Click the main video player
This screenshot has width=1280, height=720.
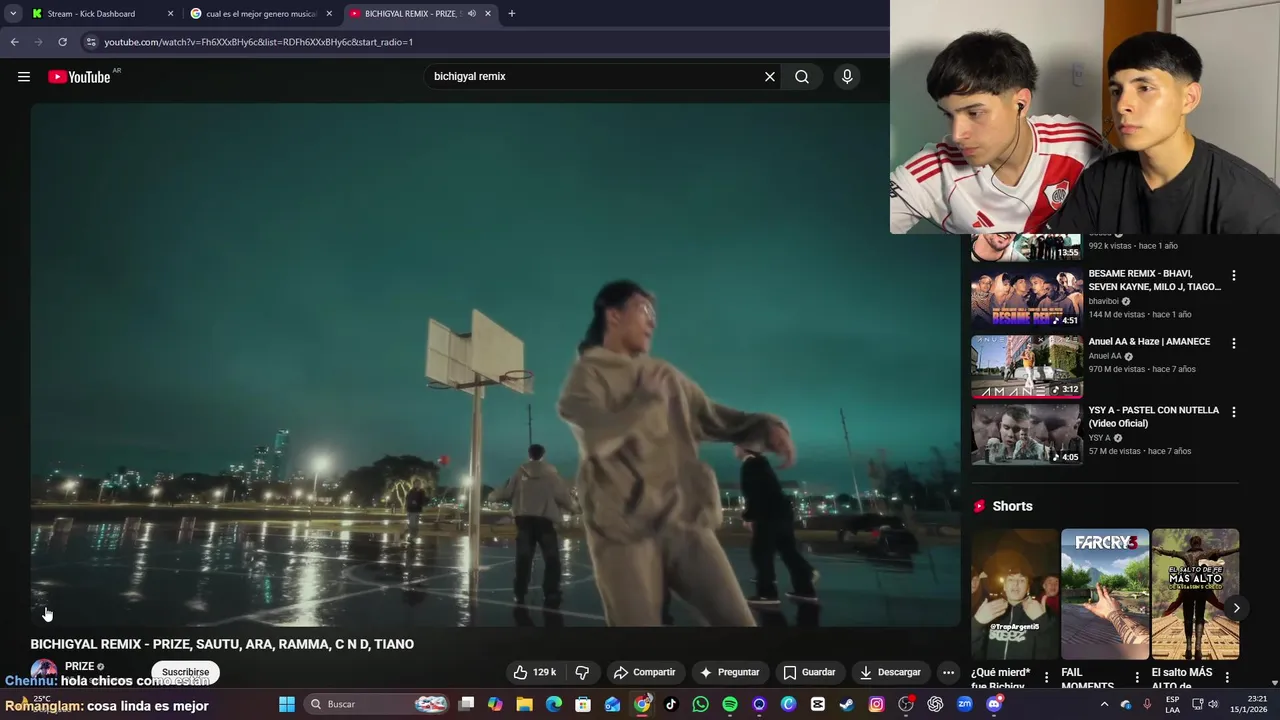(495, 365)
